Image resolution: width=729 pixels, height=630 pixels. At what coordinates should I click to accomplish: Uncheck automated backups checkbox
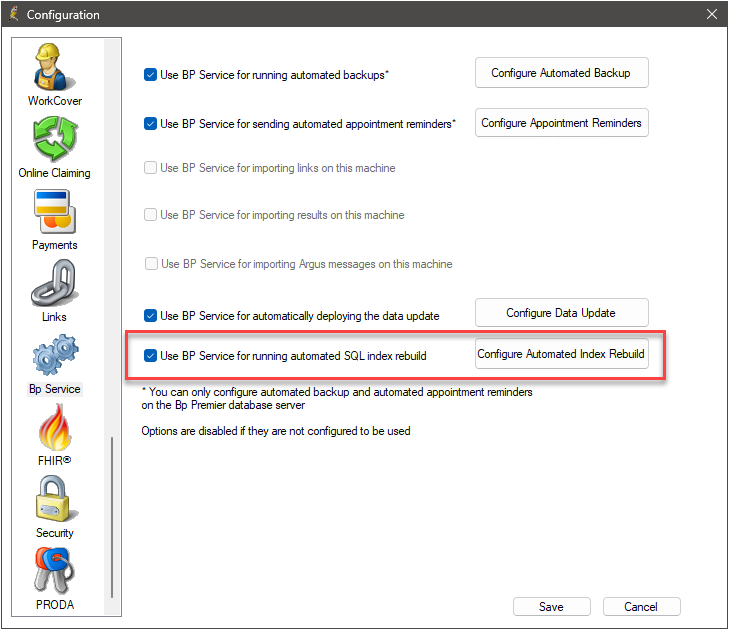click(x=150, y=75)
